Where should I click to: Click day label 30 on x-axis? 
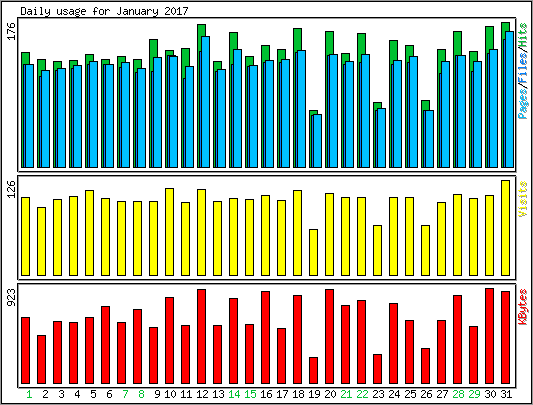pyautogui.click(x=490, y=394)
